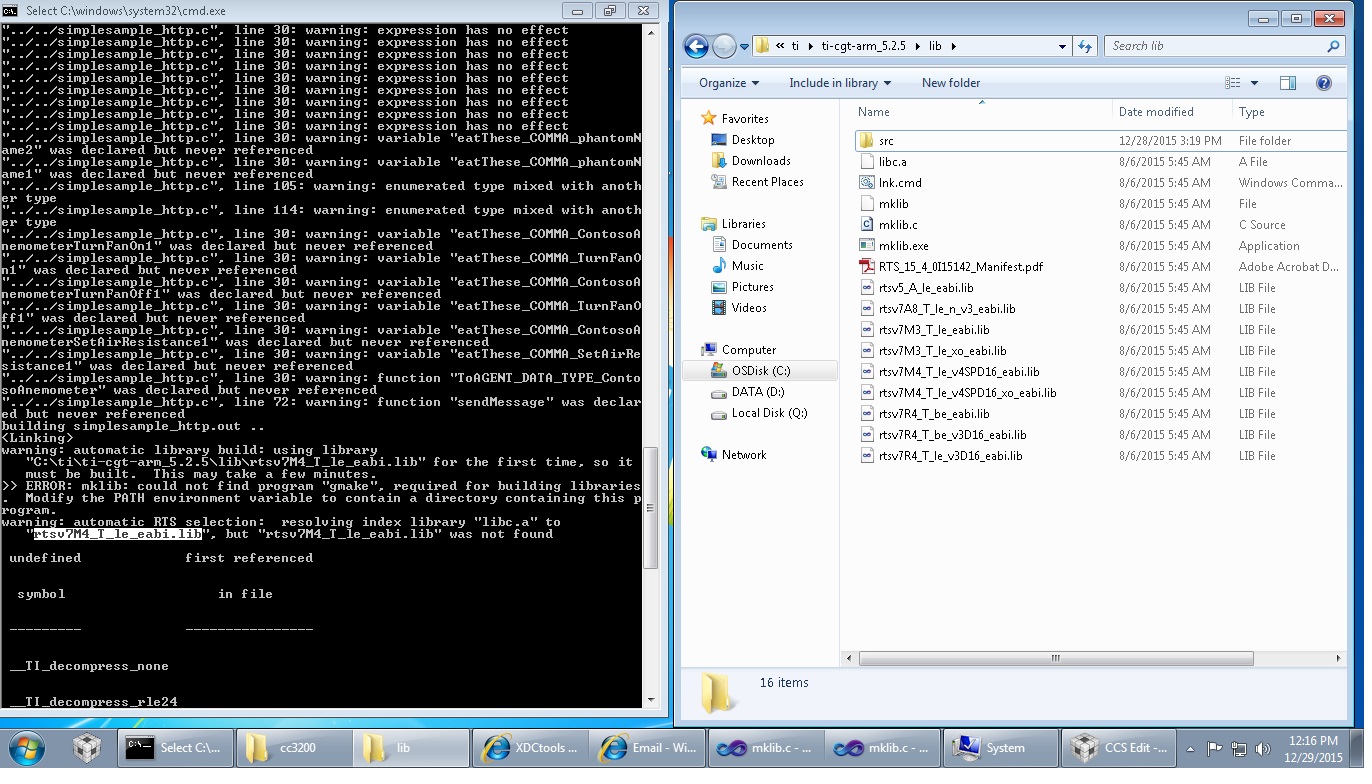1372x784 pixels.
Task: Click the New folder button
Action: click(x=951, y=83)
